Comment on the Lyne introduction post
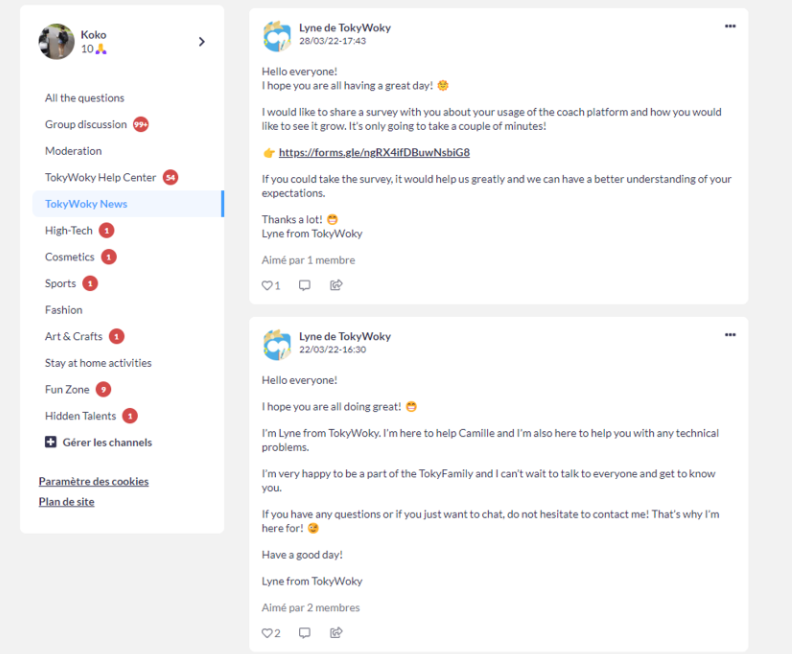Viewport: 792px width, 654px height. pos(305,632)
